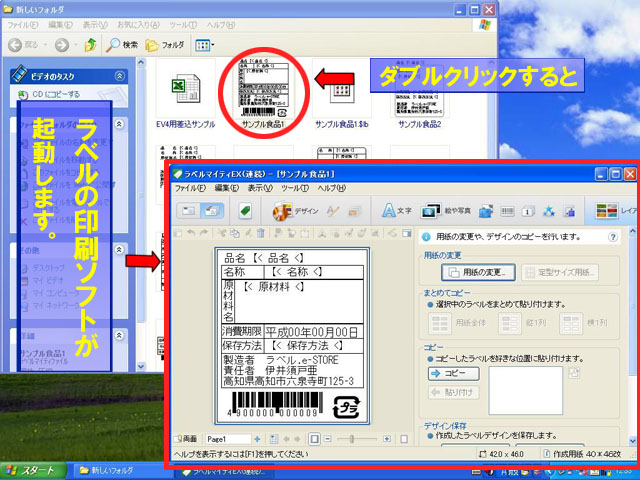Open ヘルプ menu in ラベルマイティ window
The image size is (640, 480).
click(x=332, y=188)
